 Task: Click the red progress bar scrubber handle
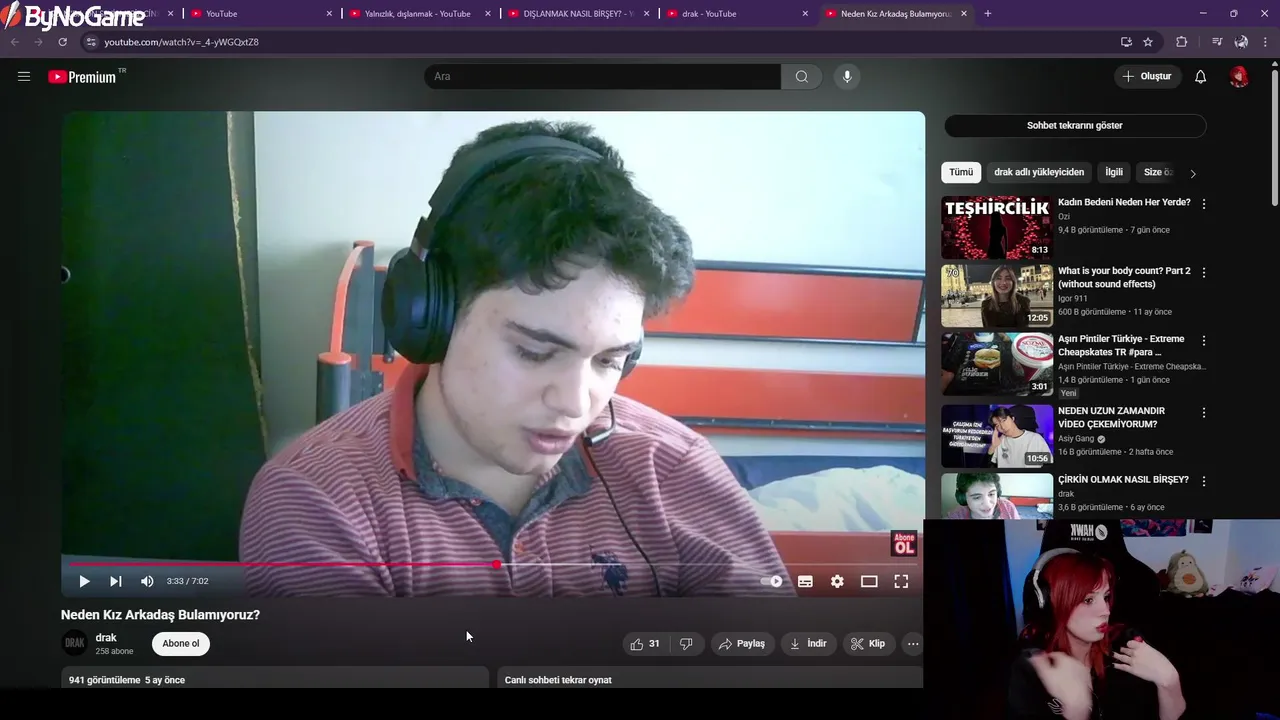tap(497, 565)
